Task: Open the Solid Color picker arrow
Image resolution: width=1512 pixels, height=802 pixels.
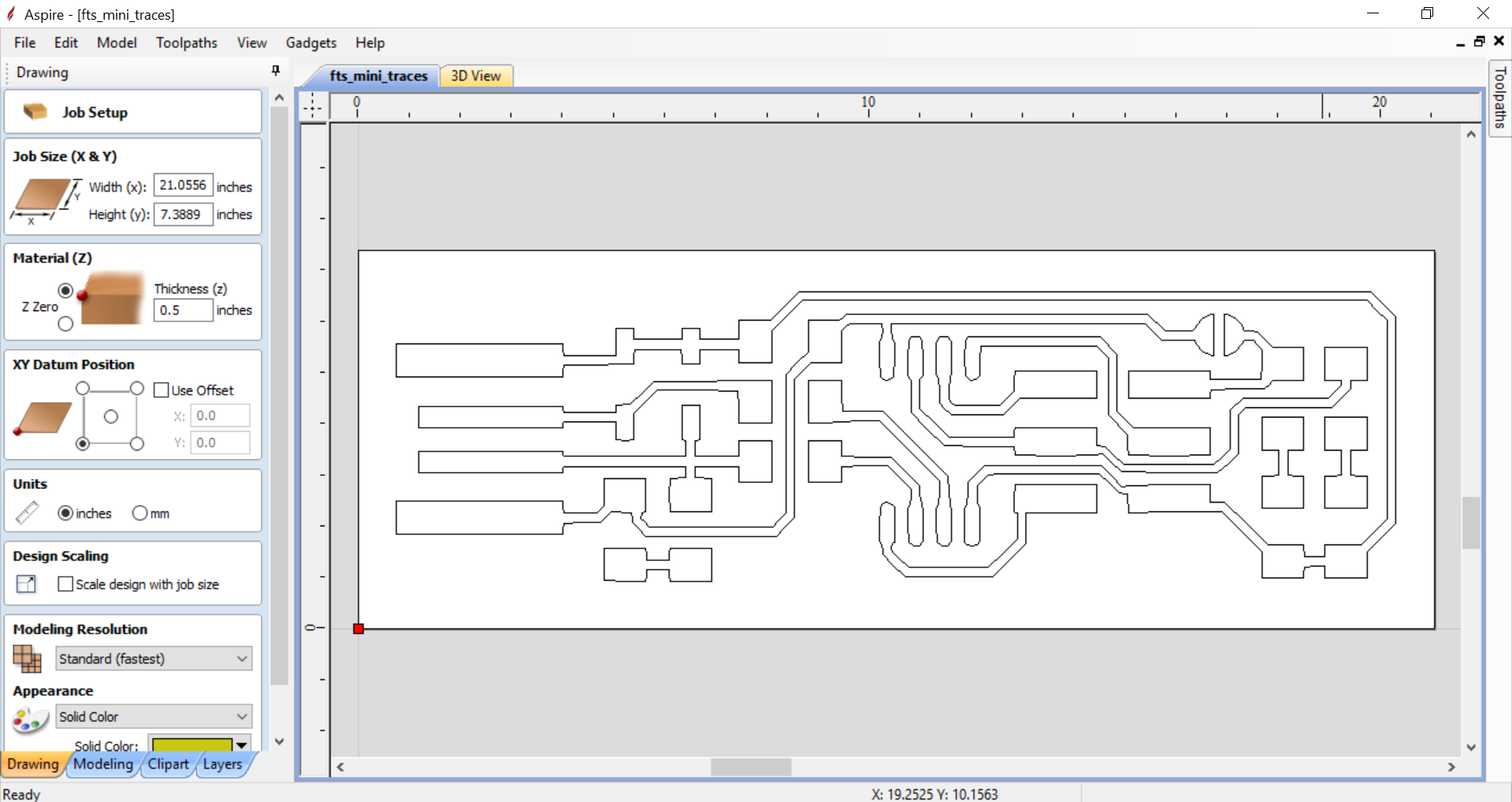Action: pyautogui.click(x=242, y=745)
